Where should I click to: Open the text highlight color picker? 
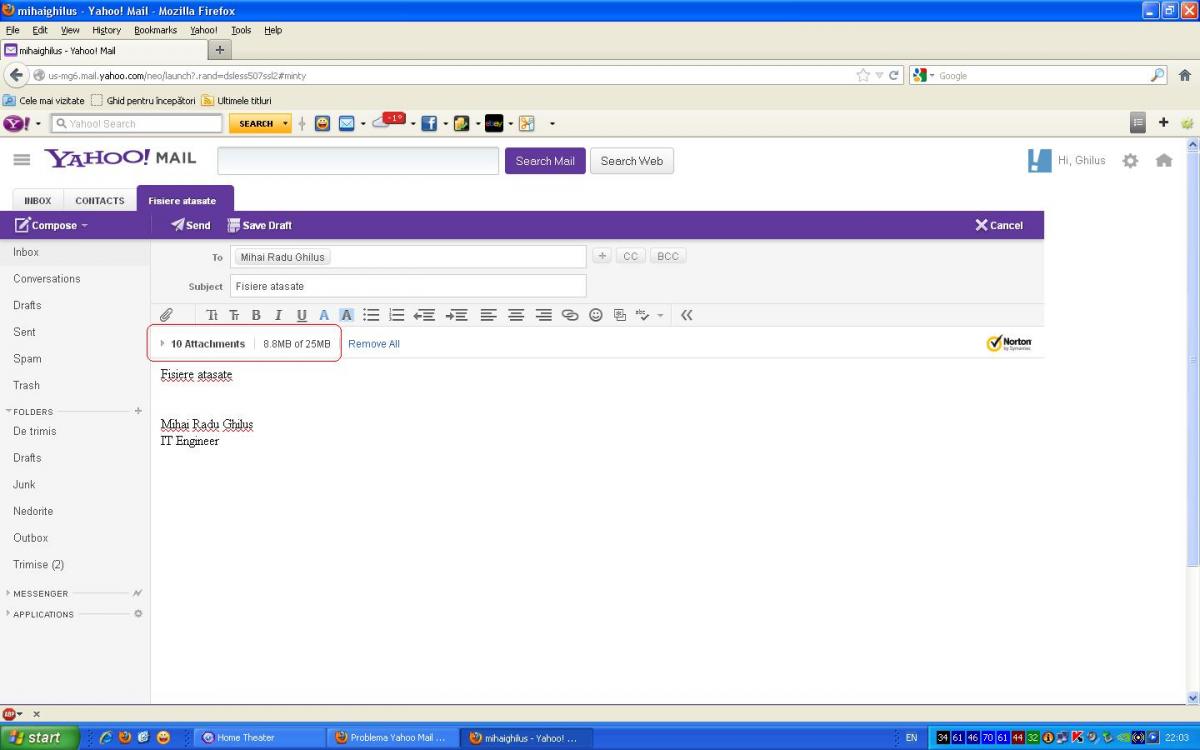(346, 315)
